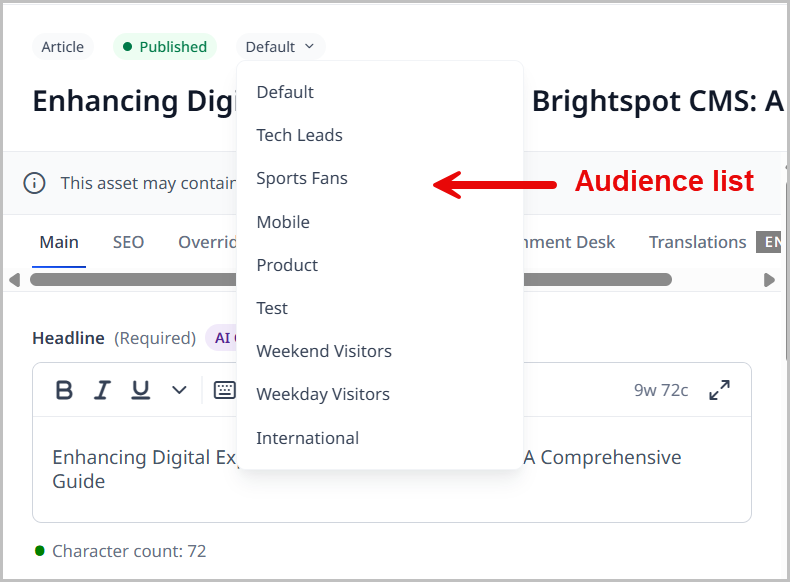790x582 pixels.
Task: Click the AI badge next to Headline
Action: tap(222, 338)
